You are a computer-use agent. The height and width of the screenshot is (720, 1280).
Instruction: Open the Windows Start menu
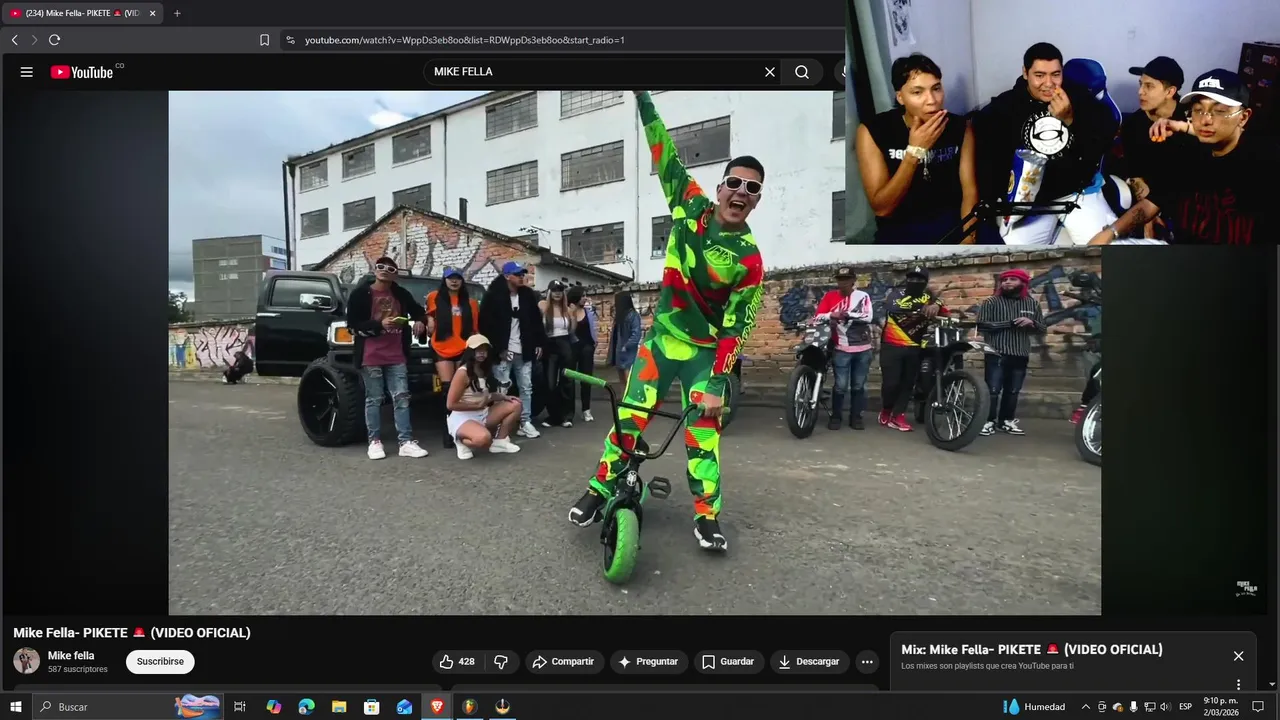pos(15,707)
